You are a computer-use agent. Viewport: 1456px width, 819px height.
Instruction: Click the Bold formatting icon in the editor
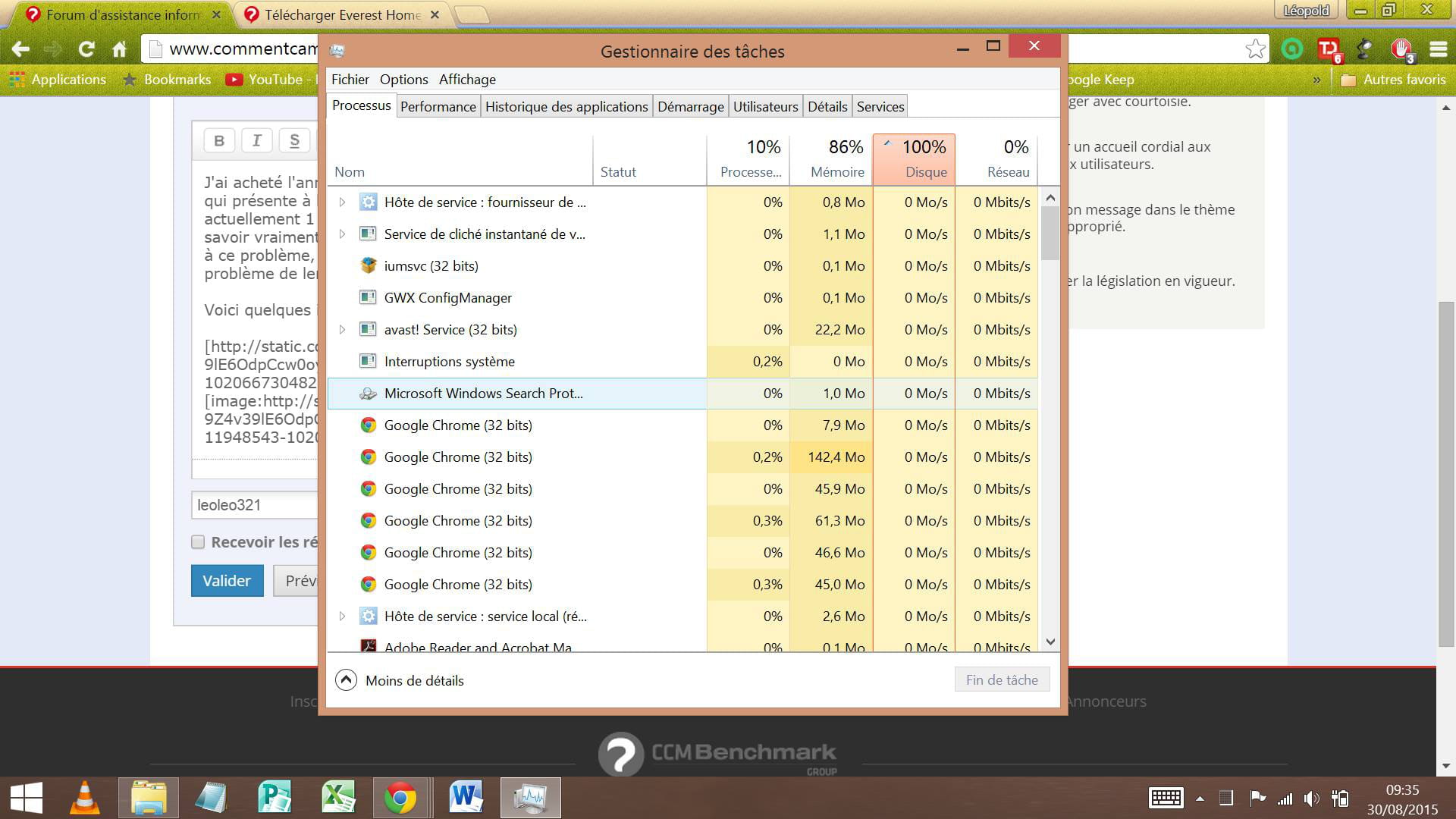219,140
